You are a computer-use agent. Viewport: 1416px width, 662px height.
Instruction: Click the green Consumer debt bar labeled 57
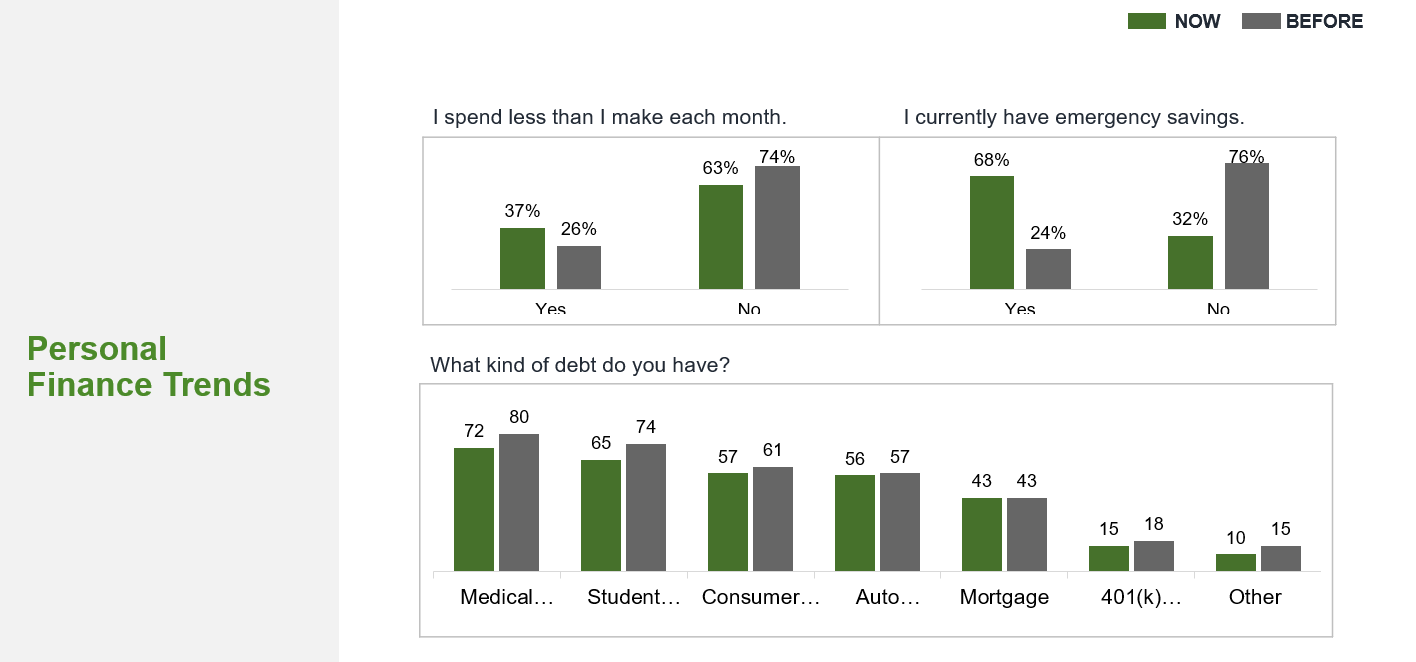click(x=728, y=521)
